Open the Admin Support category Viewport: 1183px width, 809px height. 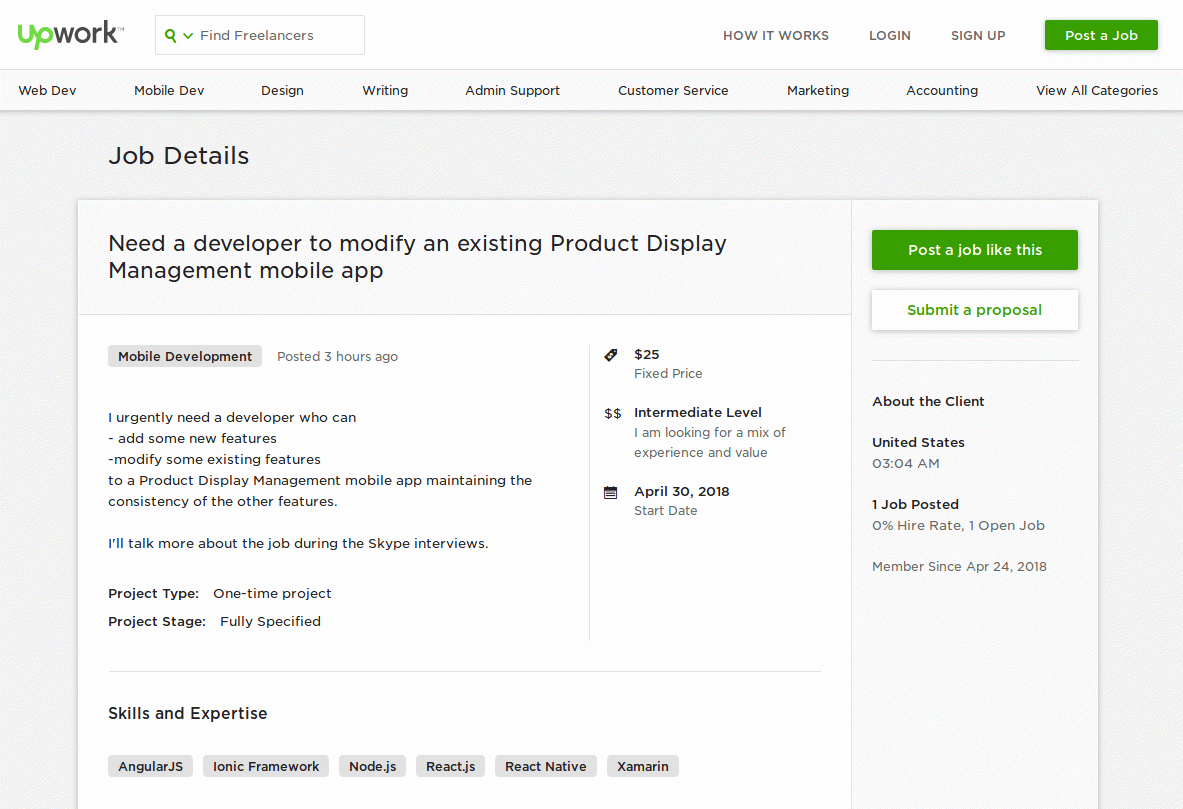(512, 91)
